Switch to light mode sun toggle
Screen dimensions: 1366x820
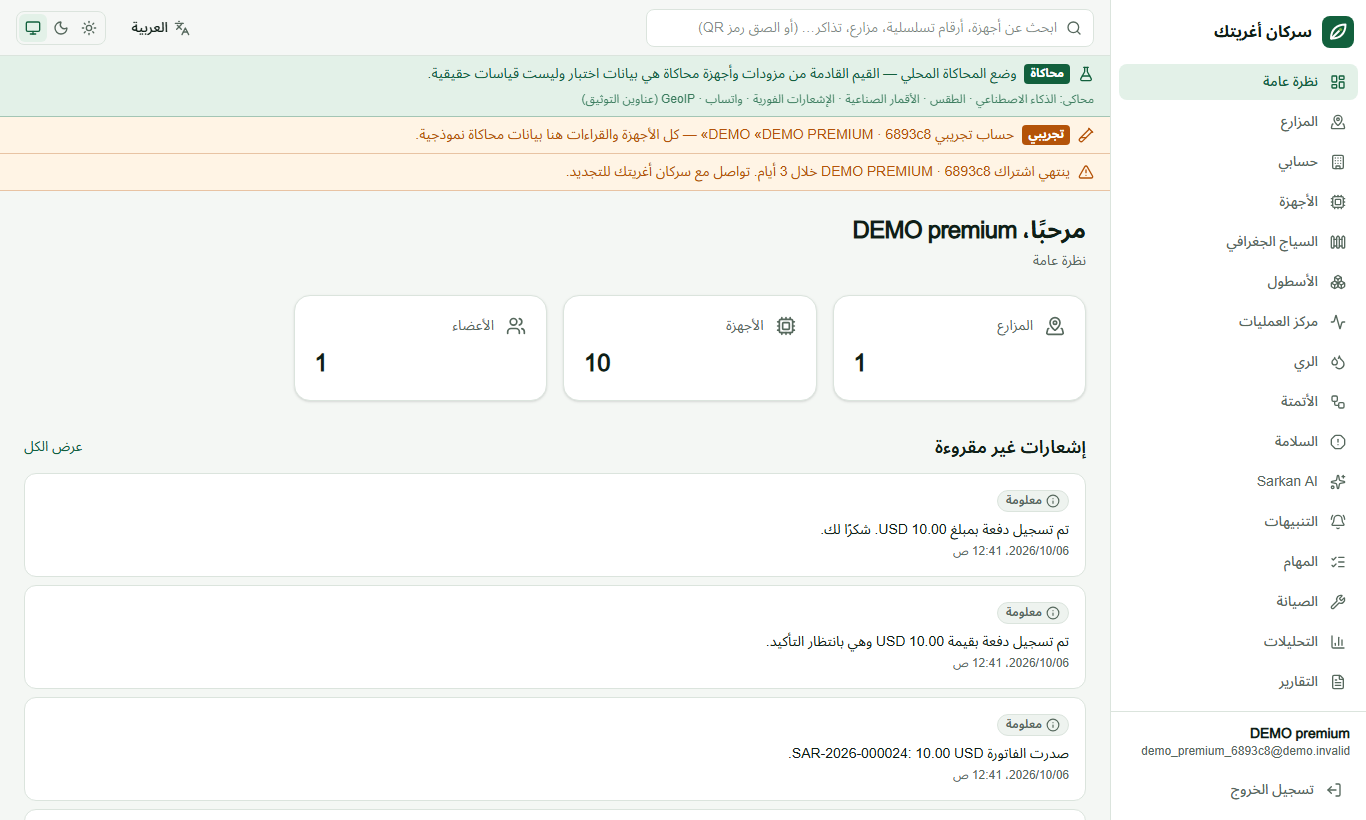(x=89, y=28)
